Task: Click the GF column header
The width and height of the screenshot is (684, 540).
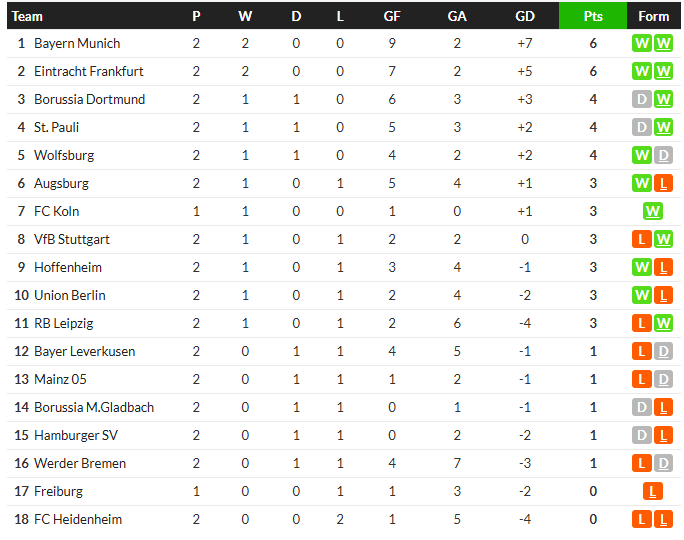Action: pyautogui.click(x=392, y=16)
